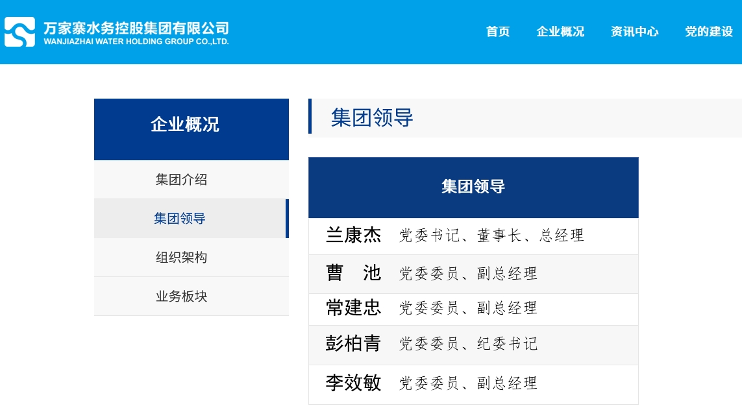This screenshot has height=412, width=742.
Task: Click the 万家寨水务控股集团有限公司 company name
Action: 137,27
